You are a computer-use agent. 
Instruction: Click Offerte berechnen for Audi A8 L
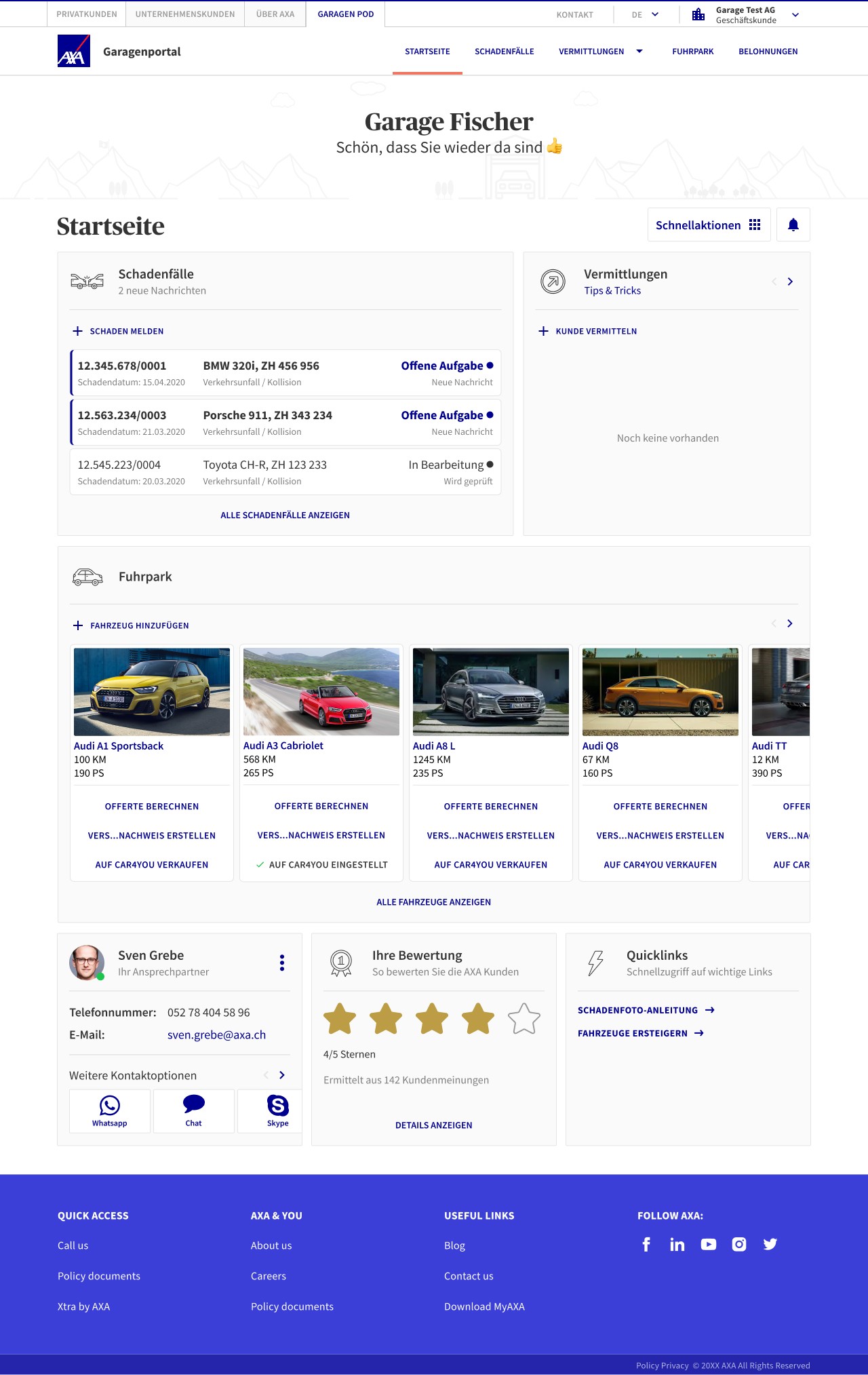[491, 807]
